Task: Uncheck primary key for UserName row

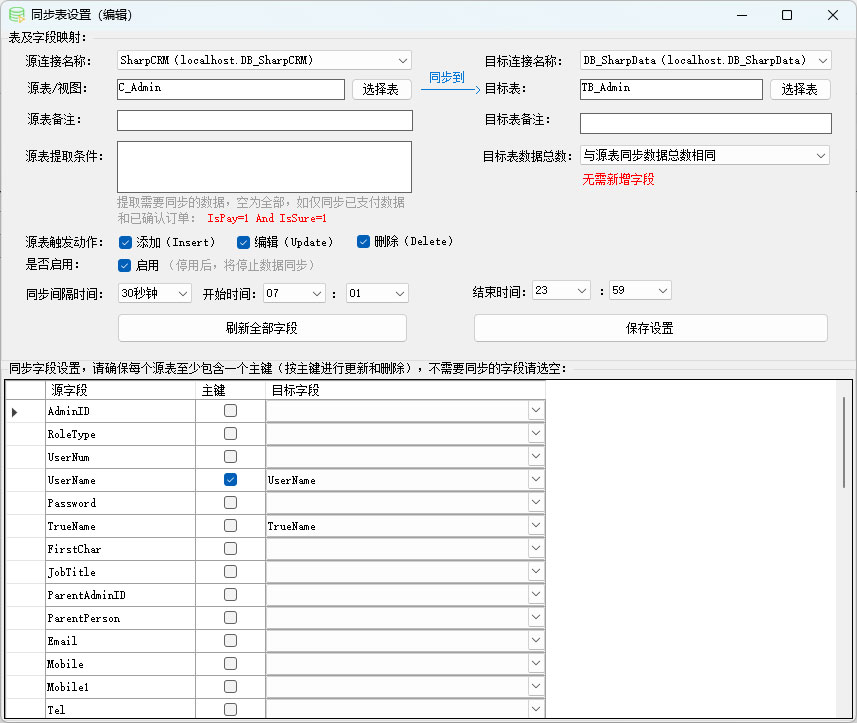Action: click(x=231, y=480)
